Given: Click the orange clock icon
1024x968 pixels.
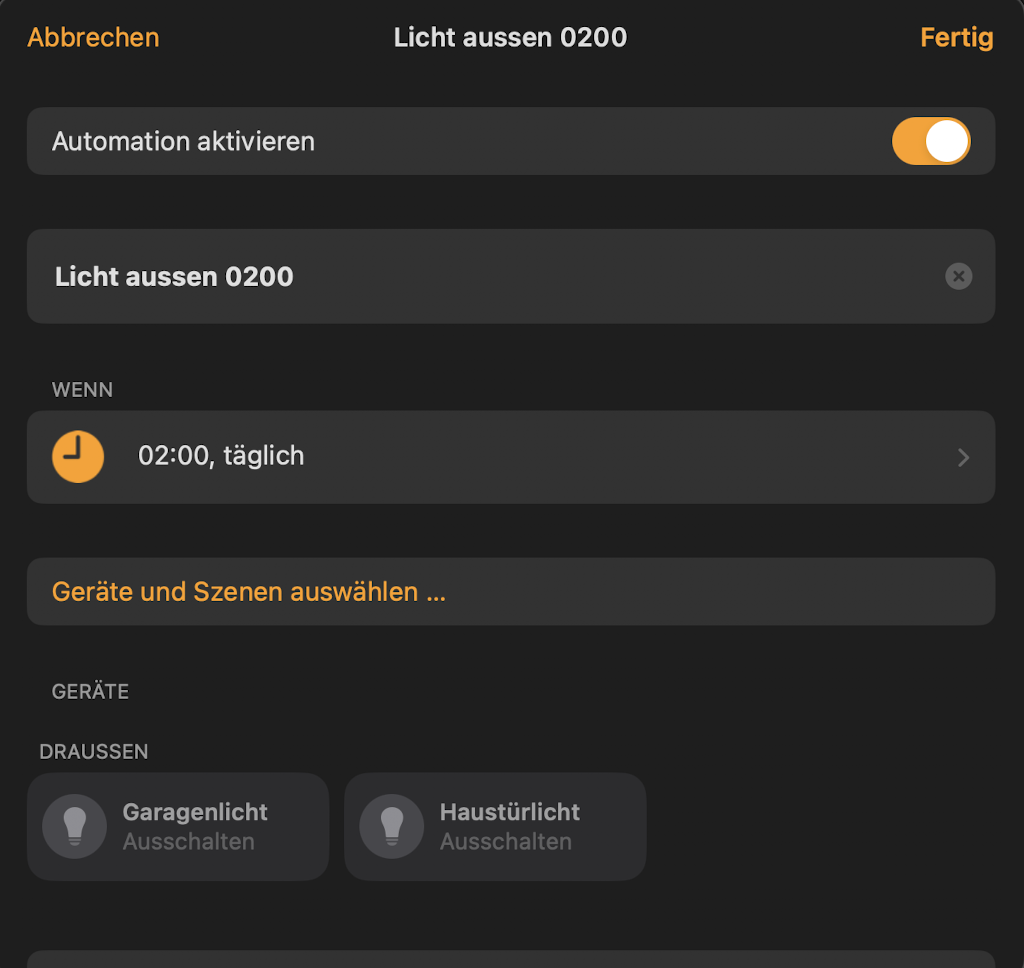Looking at the screenshot, I should point(78,457).
